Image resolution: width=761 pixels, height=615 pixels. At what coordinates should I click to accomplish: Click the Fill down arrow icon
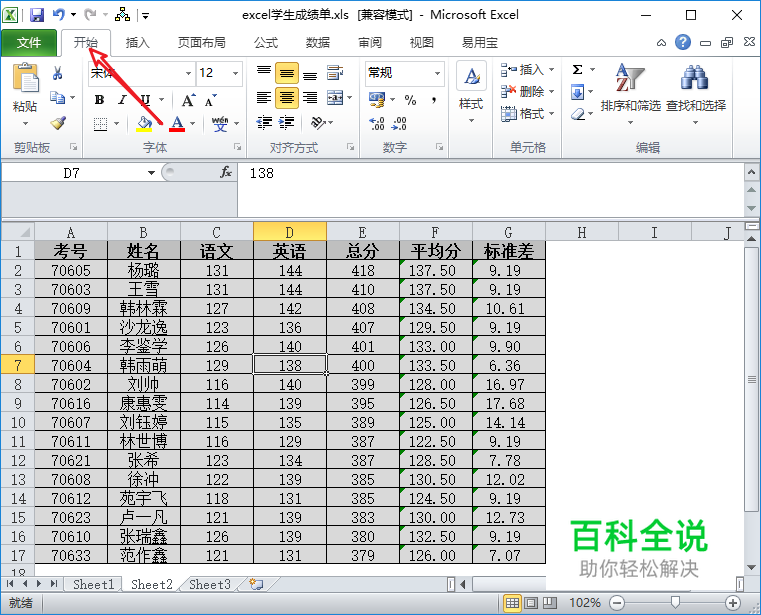point(578,92)
